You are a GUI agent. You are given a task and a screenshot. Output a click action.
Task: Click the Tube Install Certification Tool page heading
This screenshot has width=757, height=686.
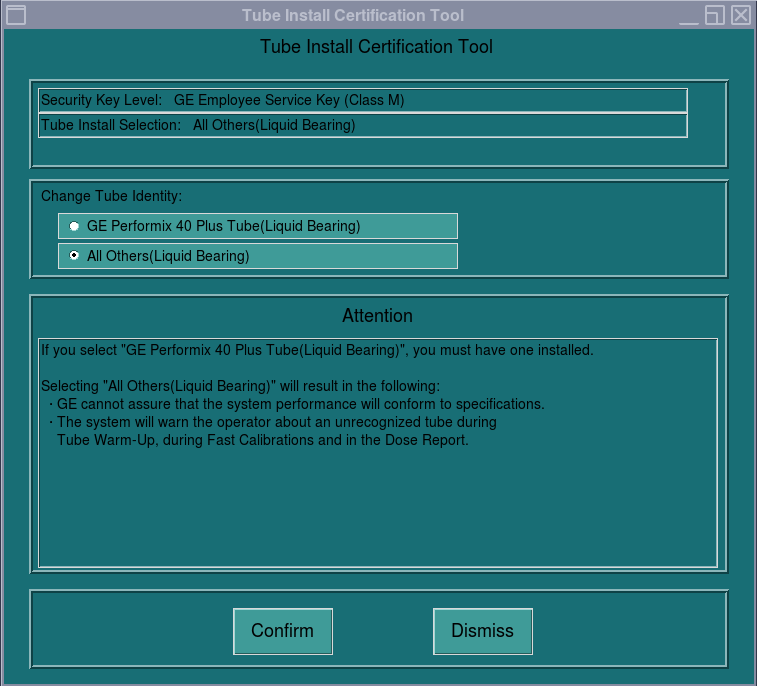coord(376,47)
